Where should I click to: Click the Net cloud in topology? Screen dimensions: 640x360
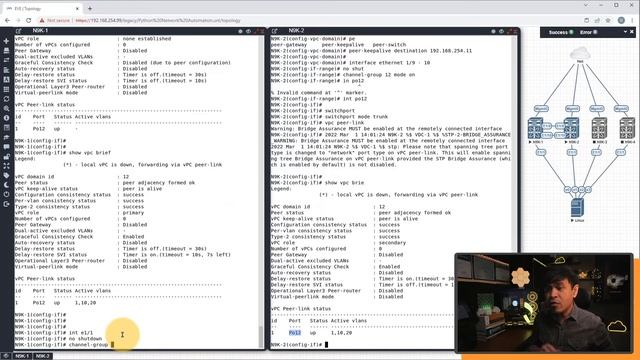[x=580, y=53]
